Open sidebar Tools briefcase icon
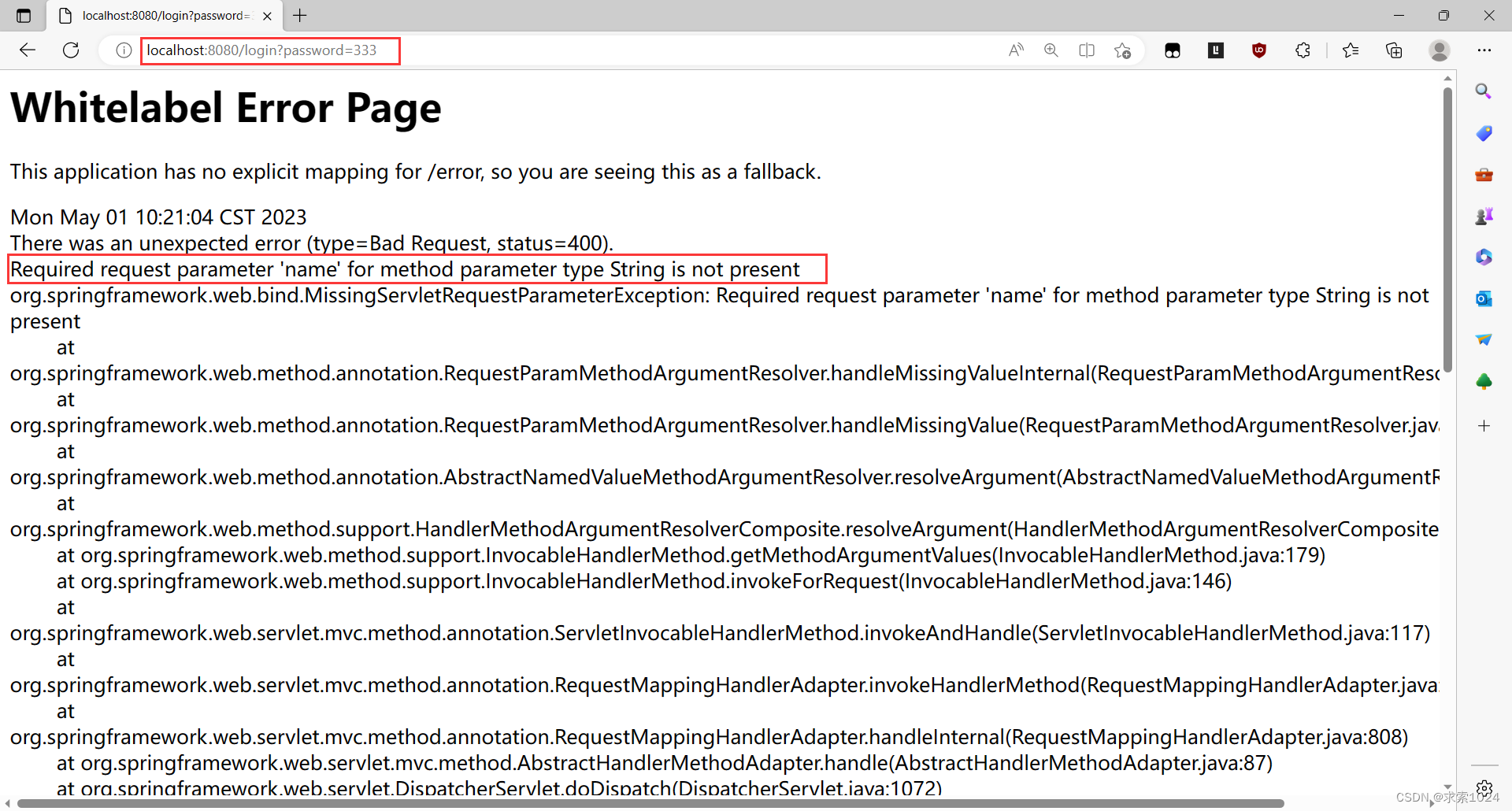1512x811 pixels. tap(1484, 175)
